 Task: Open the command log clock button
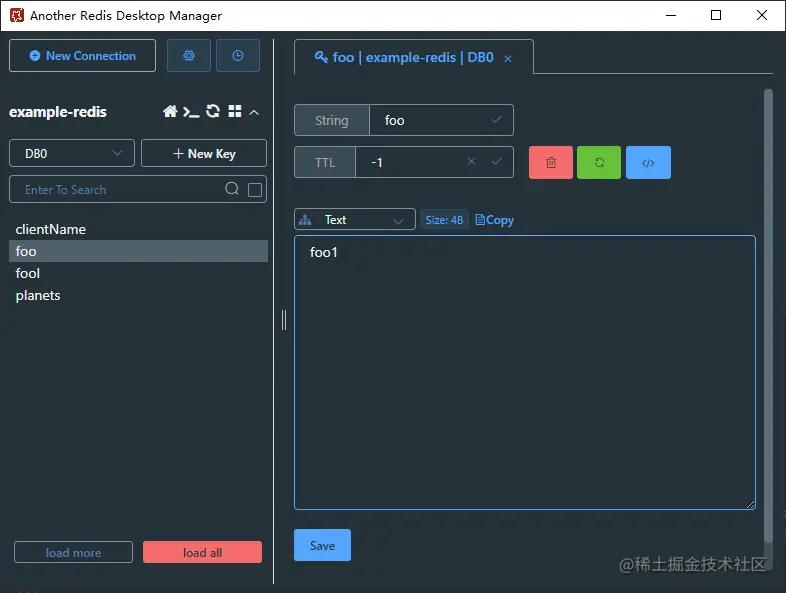(238, 56)
